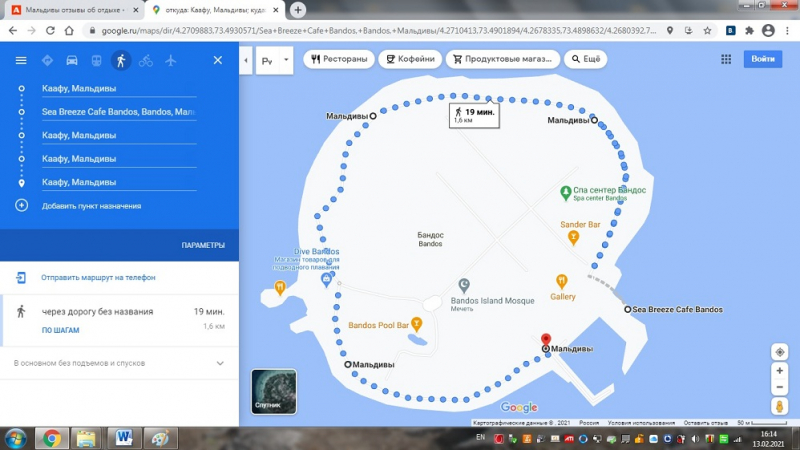The height and width of the screenshot is (450, 800).
Task: Collapse the side panel arrow
Action: point(245,60)
